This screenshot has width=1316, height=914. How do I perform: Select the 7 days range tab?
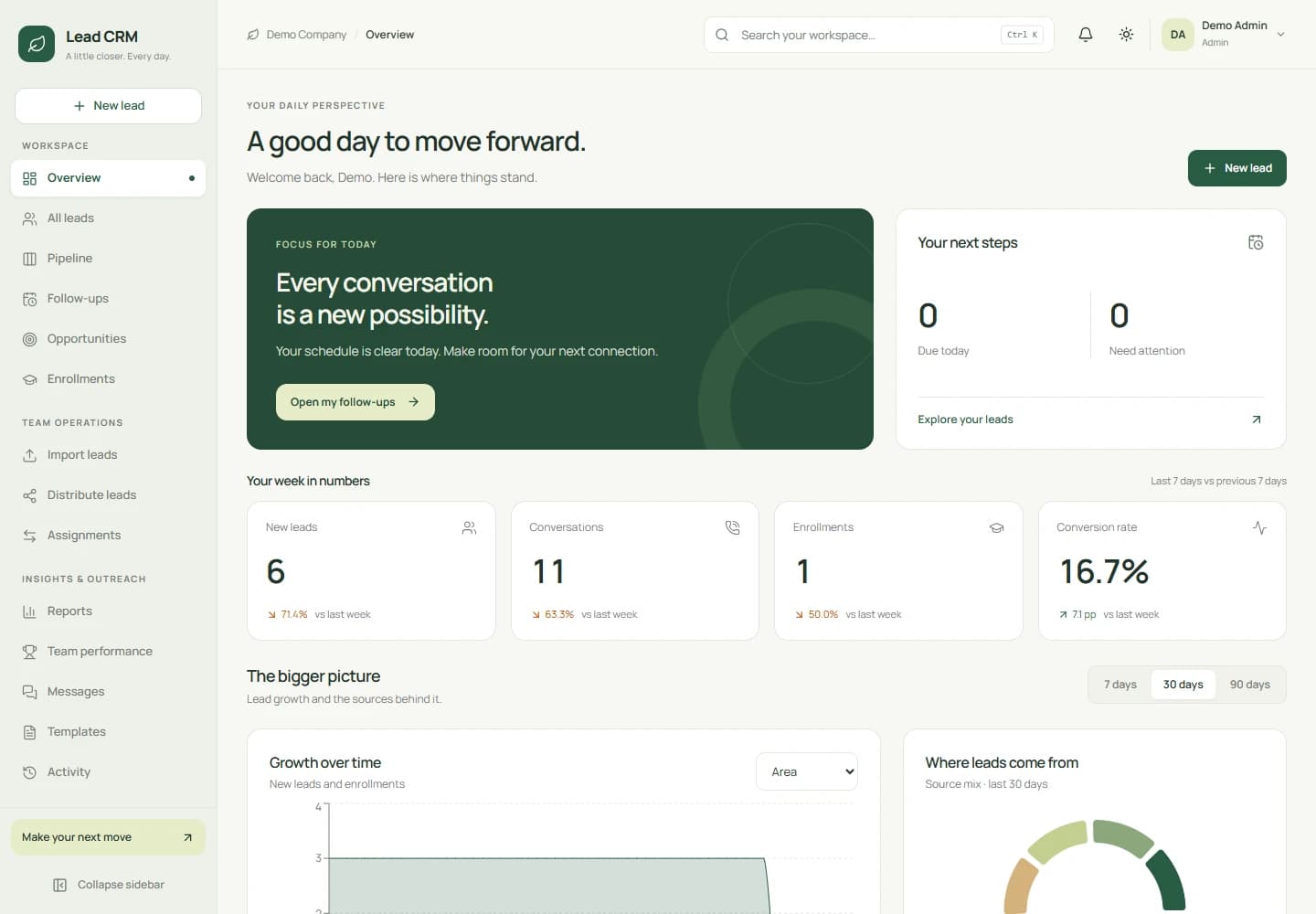[x=1120, y=685]
